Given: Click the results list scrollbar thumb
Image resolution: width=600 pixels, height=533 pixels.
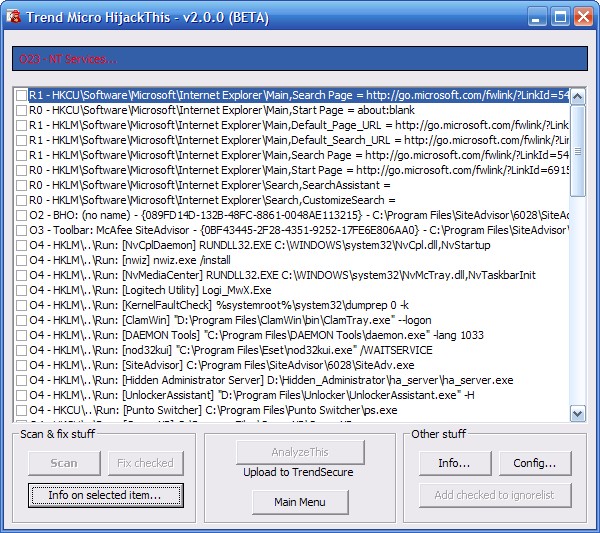Looking at the screenshot, I should [x=577, y=151].
